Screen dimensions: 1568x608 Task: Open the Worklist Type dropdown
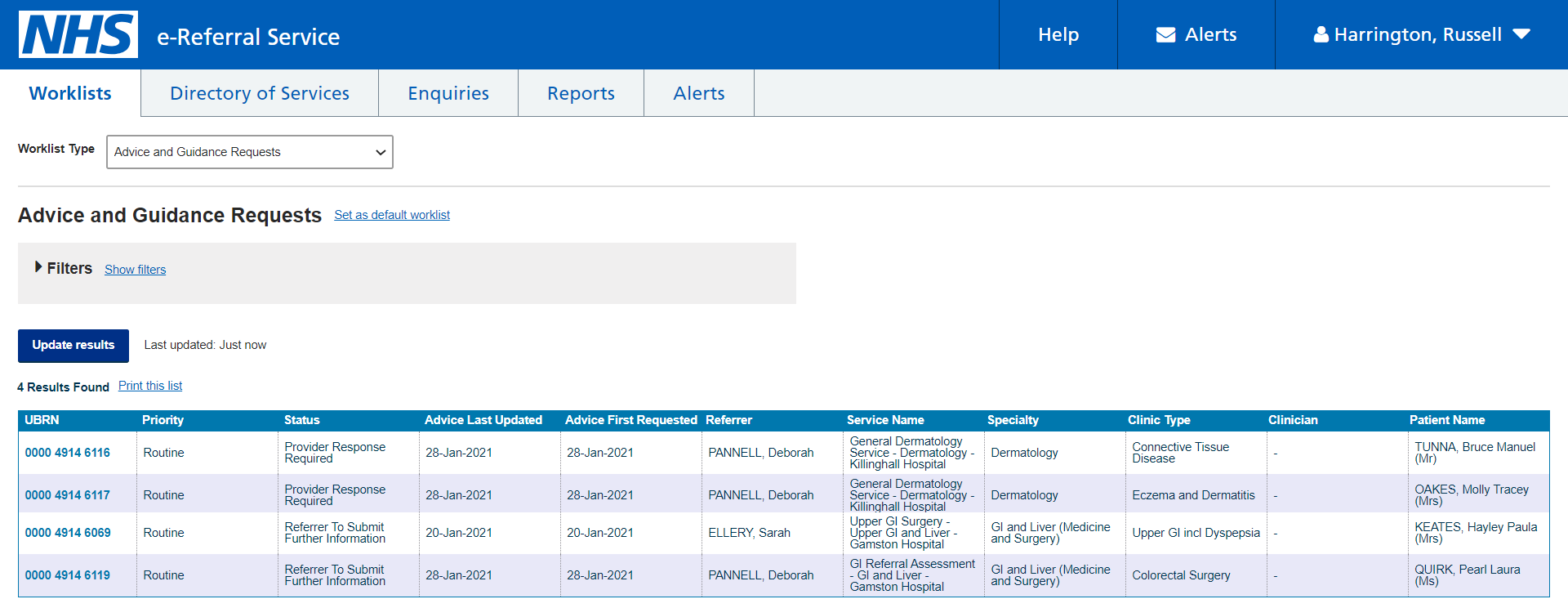pyautogui.click(x=250, y=152)
